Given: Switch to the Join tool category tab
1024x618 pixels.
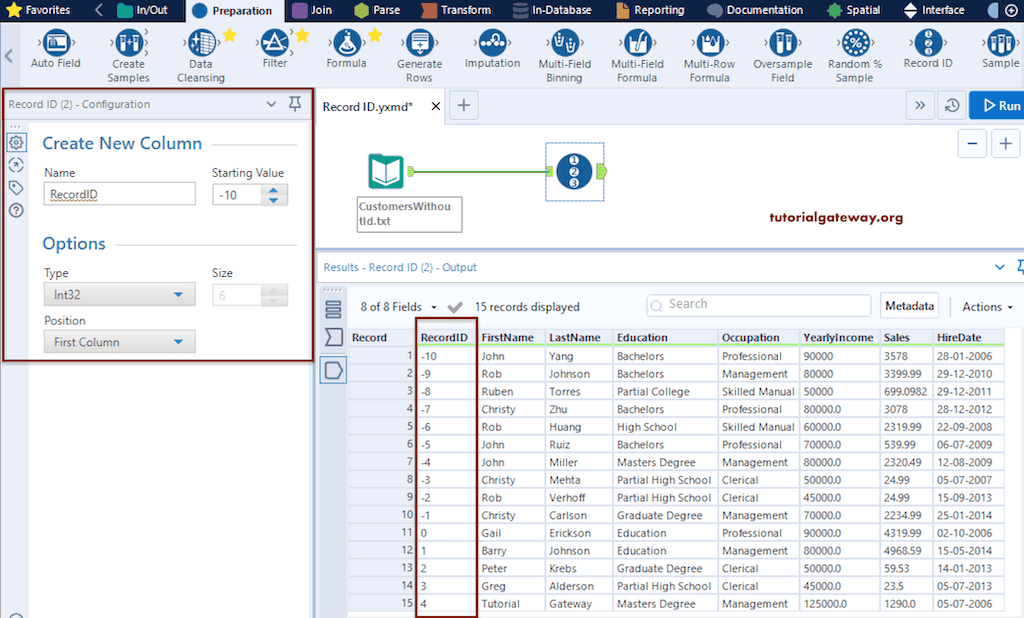Looking at the screenshot, I should pyautogui.click(x=312, y=10).
